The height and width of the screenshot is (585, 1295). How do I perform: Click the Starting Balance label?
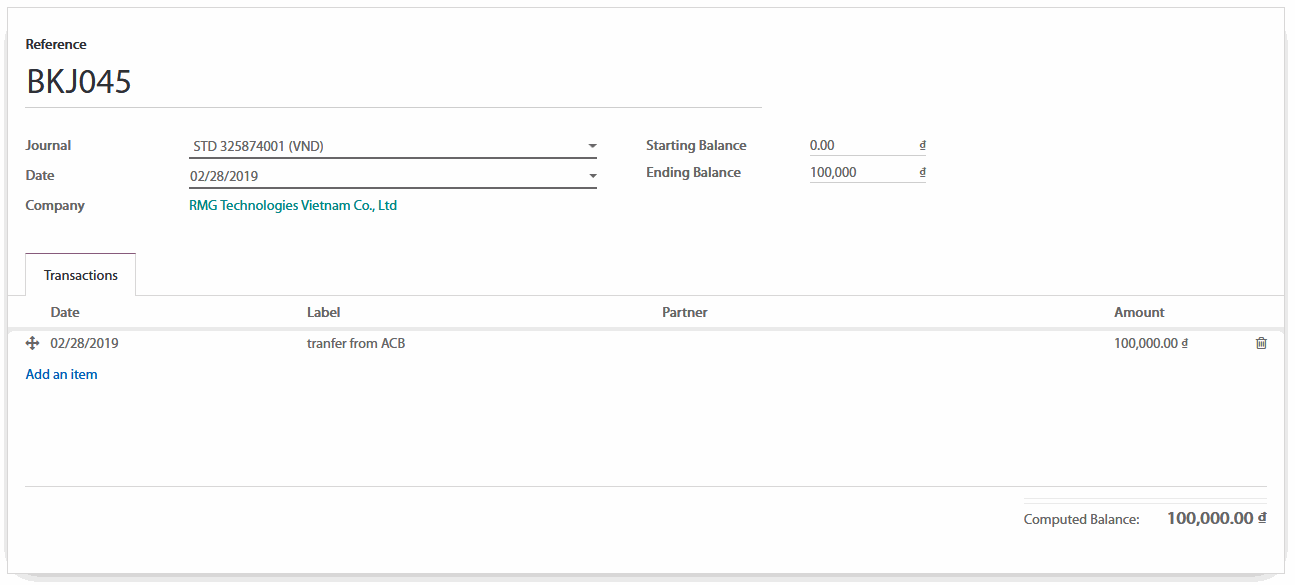coord(696,145)
